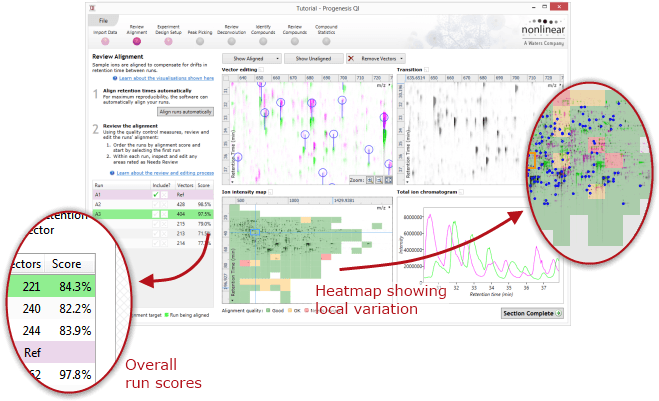Click the exclude X box for run A2
The image size is (659, 401).
coord(164,204)
